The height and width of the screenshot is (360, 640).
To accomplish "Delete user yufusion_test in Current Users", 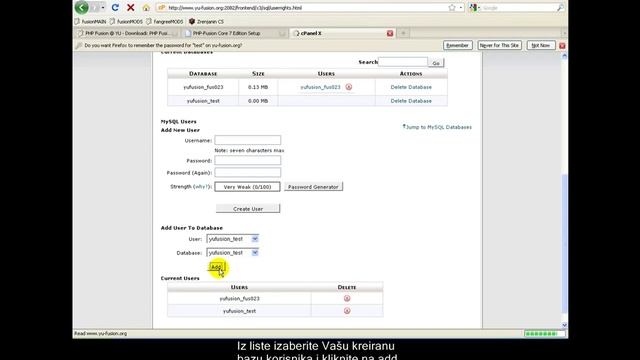I will [347, 311].
